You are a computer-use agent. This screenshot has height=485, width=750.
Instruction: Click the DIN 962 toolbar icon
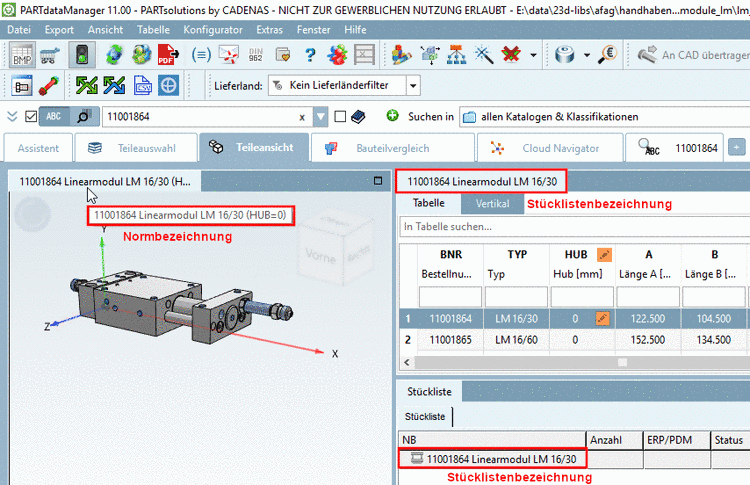tap(256, 55)
